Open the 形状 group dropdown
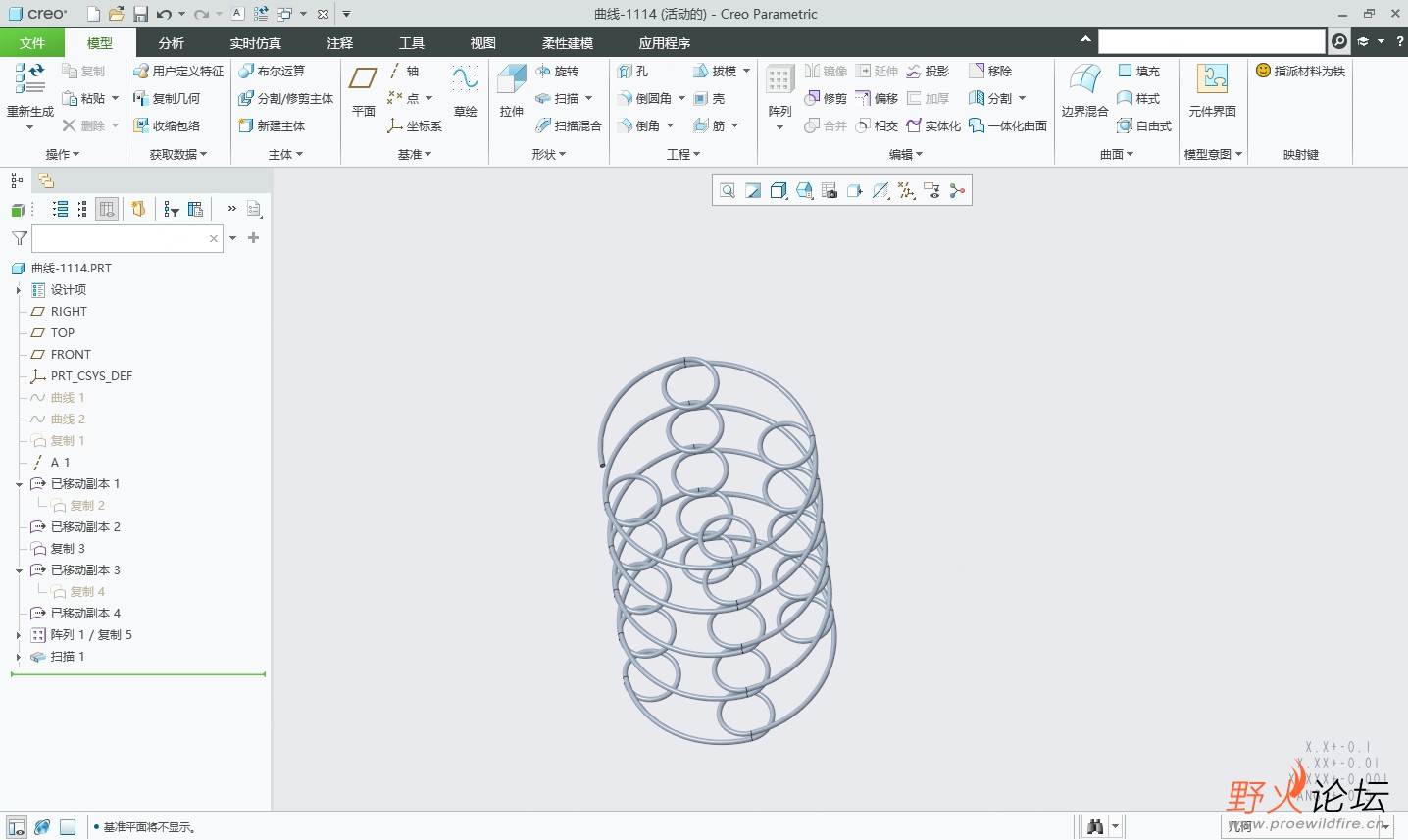This screenshot has height=840, width=1408. (549, 154)
